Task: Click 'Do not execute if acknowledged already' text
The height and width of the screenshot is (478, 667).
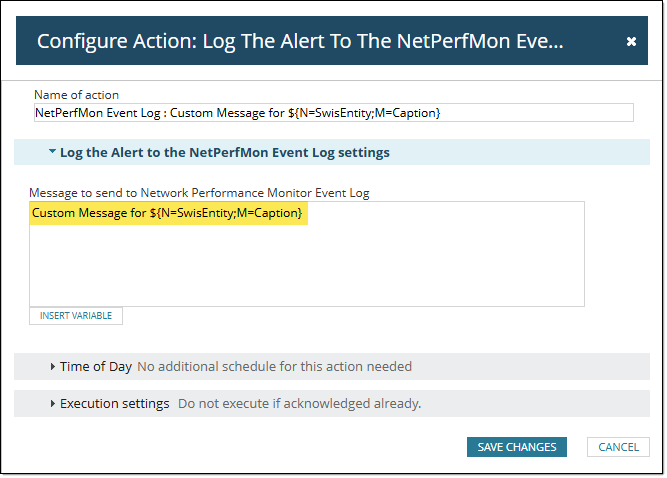Action: click(x=299, y=404)
